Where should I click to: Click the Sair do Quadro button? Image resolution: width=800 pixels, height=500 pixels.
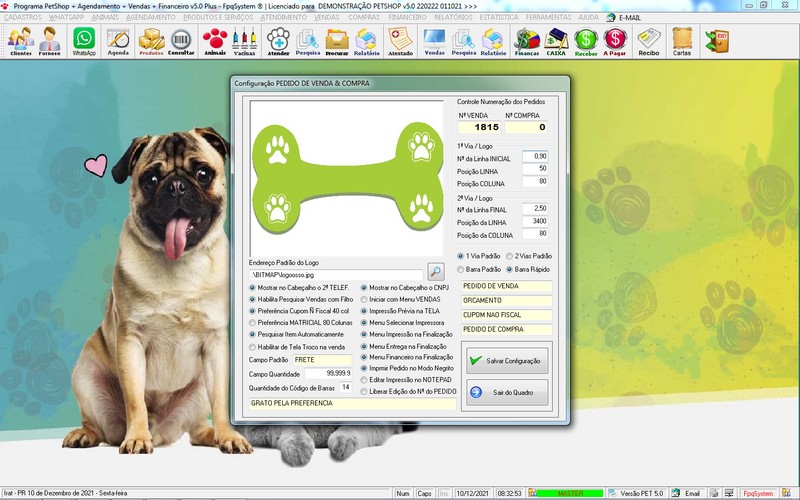coord(507,392)
